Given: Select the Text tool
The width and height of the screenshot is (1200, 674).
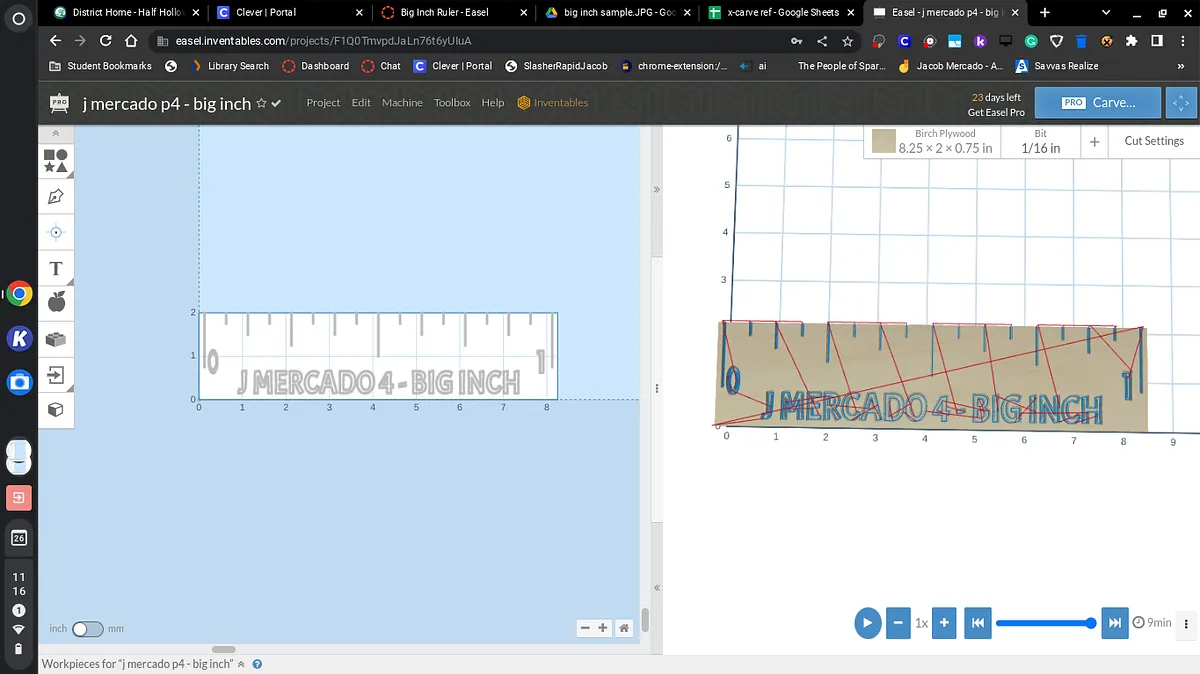Looking at the screenshot, I should click(x=56, y=268).
